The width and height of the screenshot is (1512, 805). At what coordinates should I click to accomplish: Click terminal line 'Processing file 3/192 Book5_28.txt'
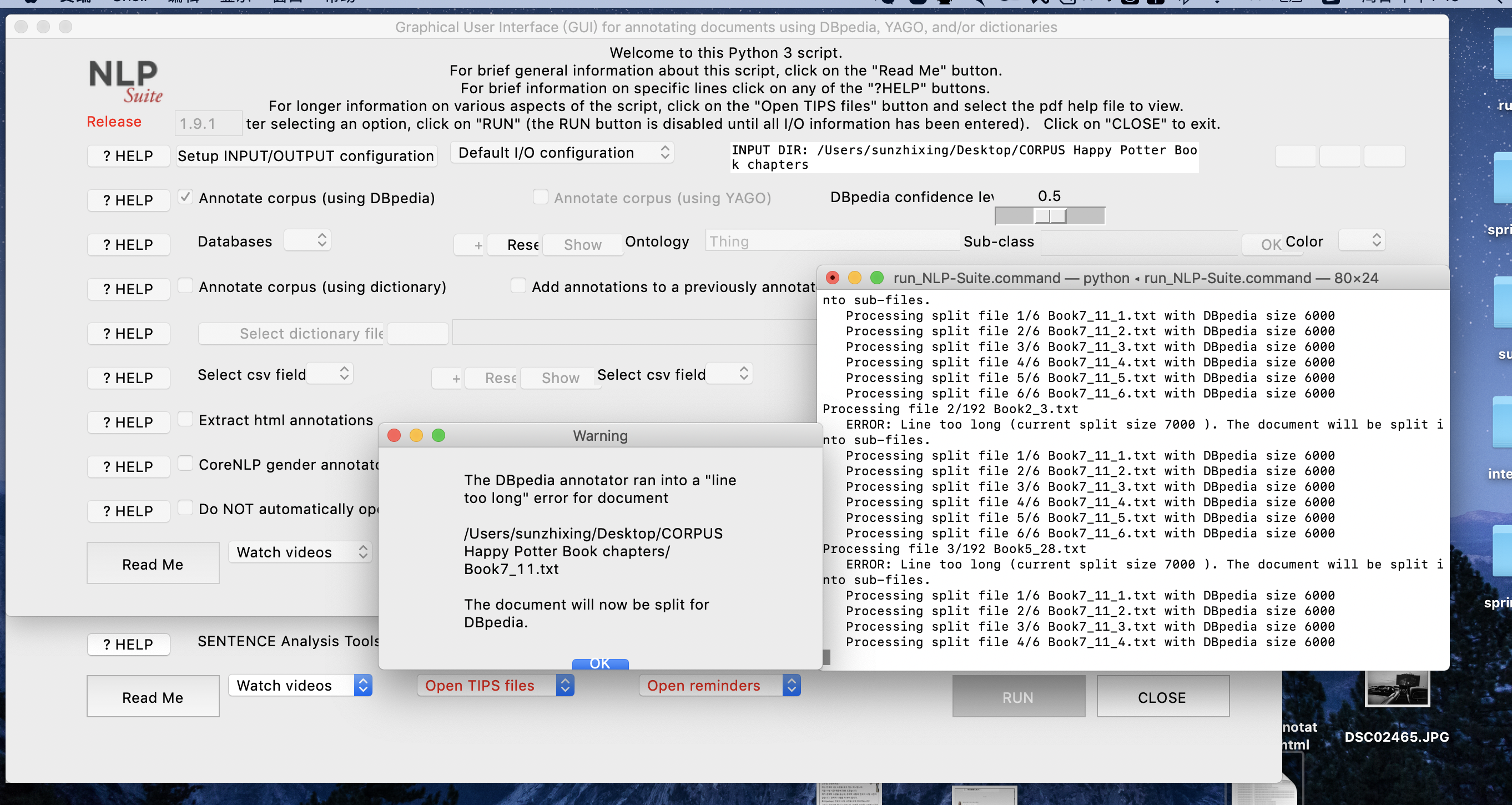coord(954,549)
